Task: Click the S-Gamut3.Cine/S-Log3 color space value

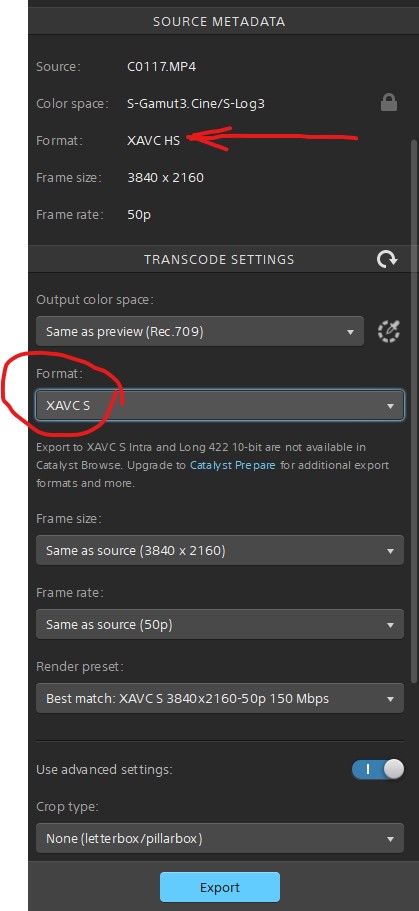Action: (196, 103)
